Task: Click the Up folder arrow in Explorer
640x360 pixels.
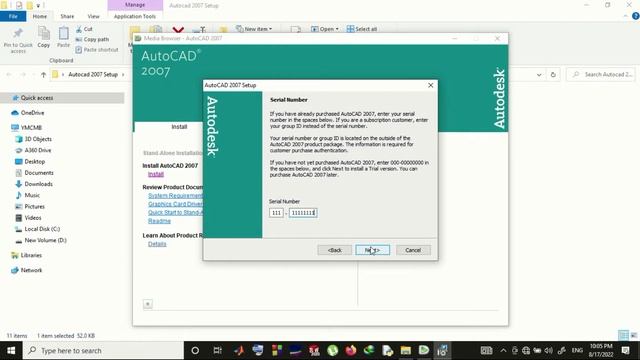Action: tap(43, 75)
